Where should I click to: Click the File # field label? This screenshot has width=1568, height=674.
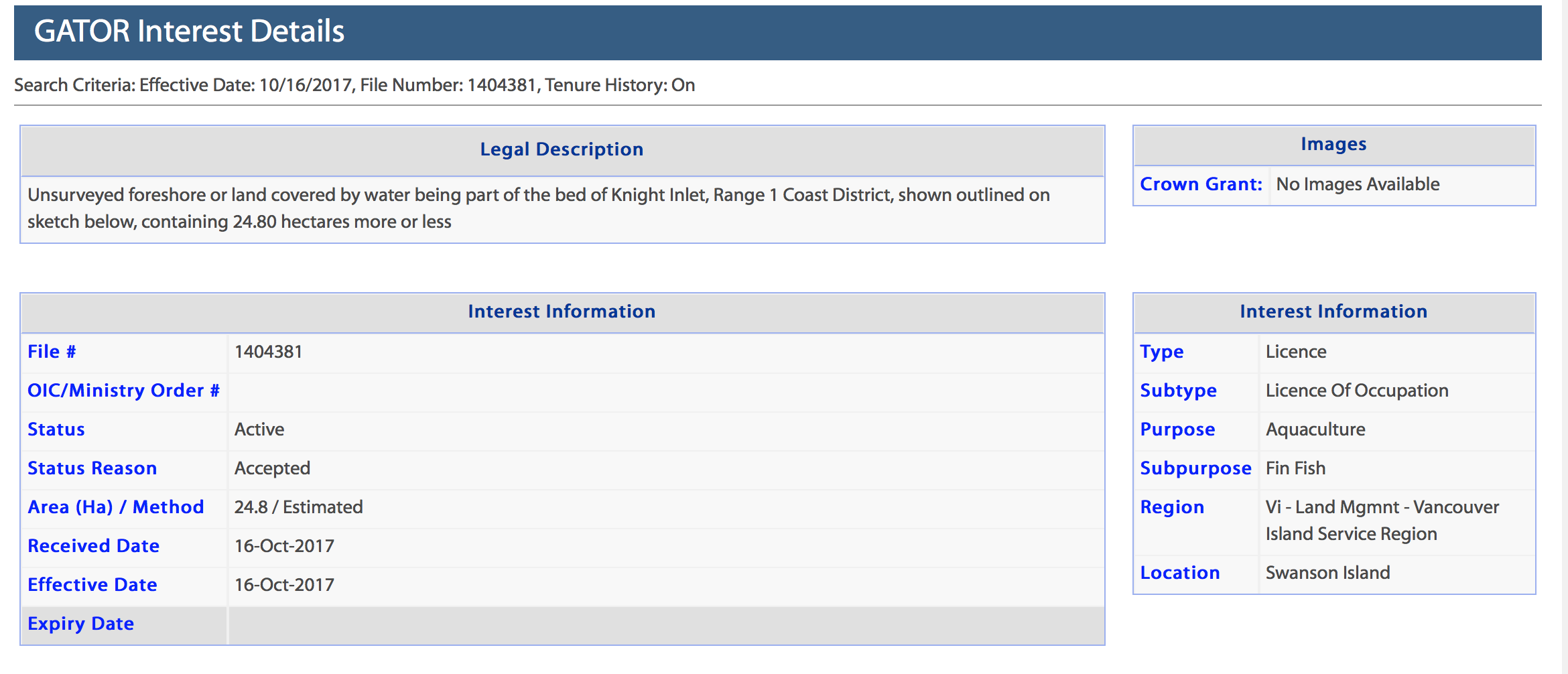click(52, 352)
